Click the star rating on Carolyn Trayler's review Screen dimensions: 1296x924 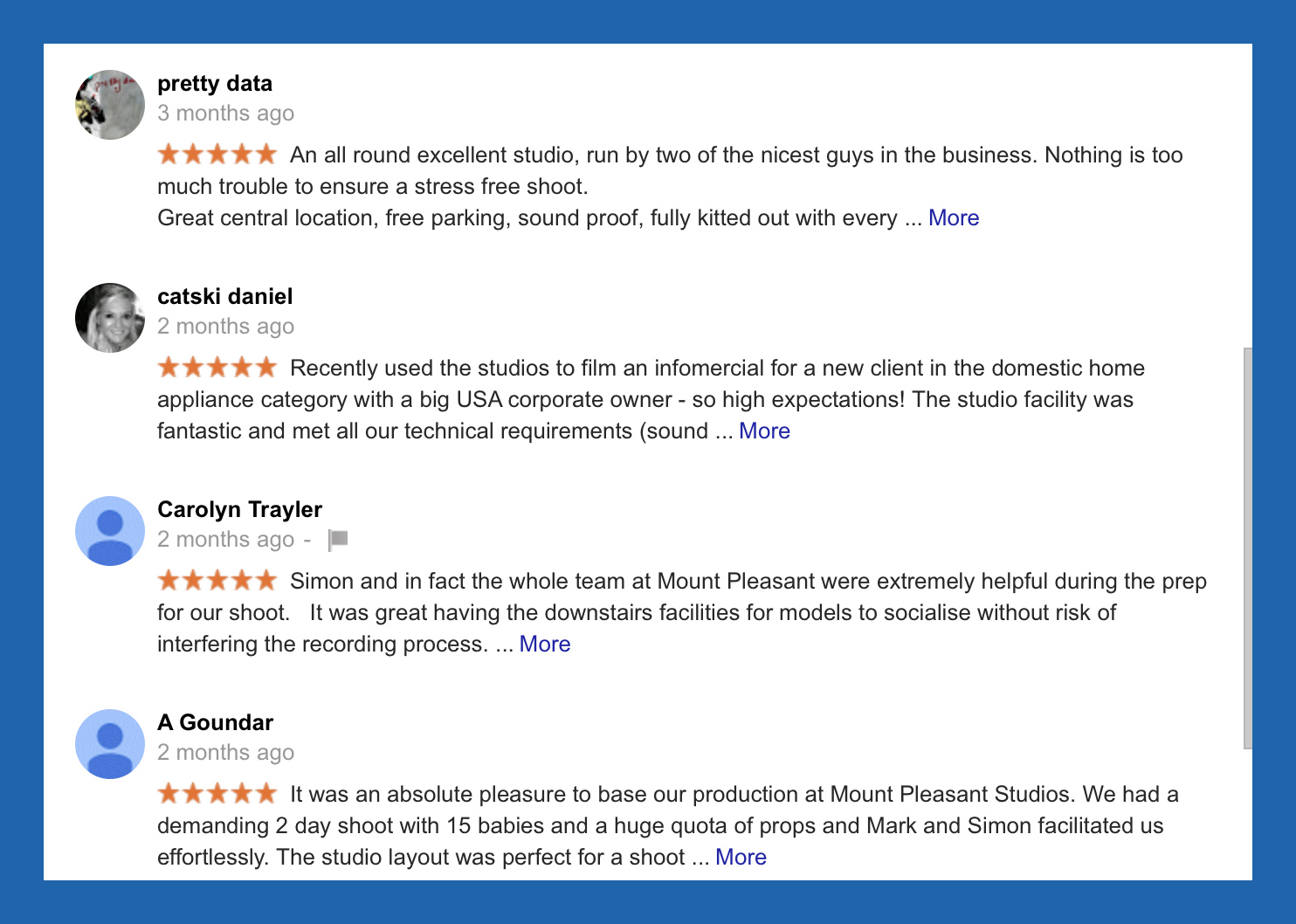tap(217, 581)
